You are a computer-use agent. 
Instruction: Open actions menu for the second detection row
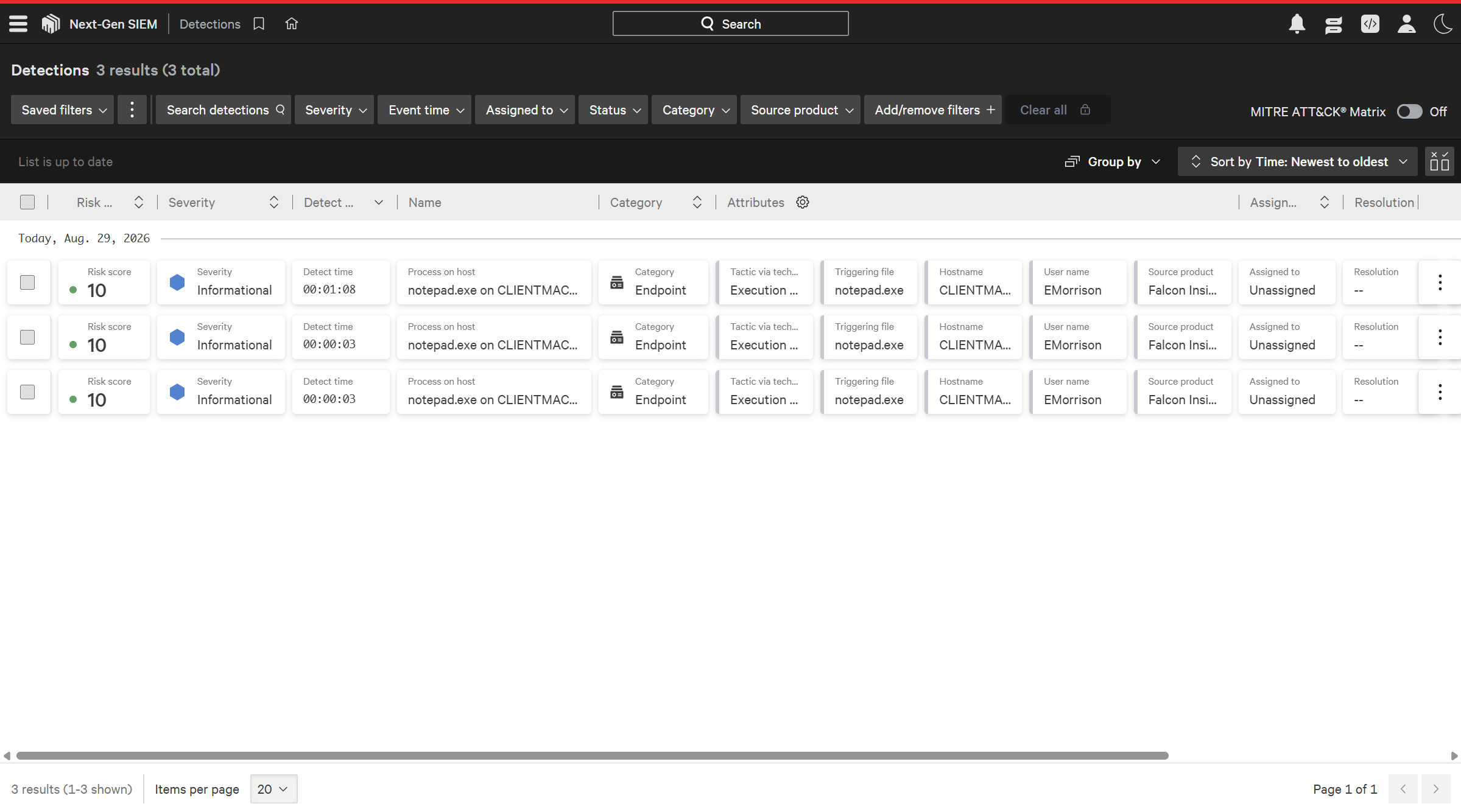[1440, 337]
